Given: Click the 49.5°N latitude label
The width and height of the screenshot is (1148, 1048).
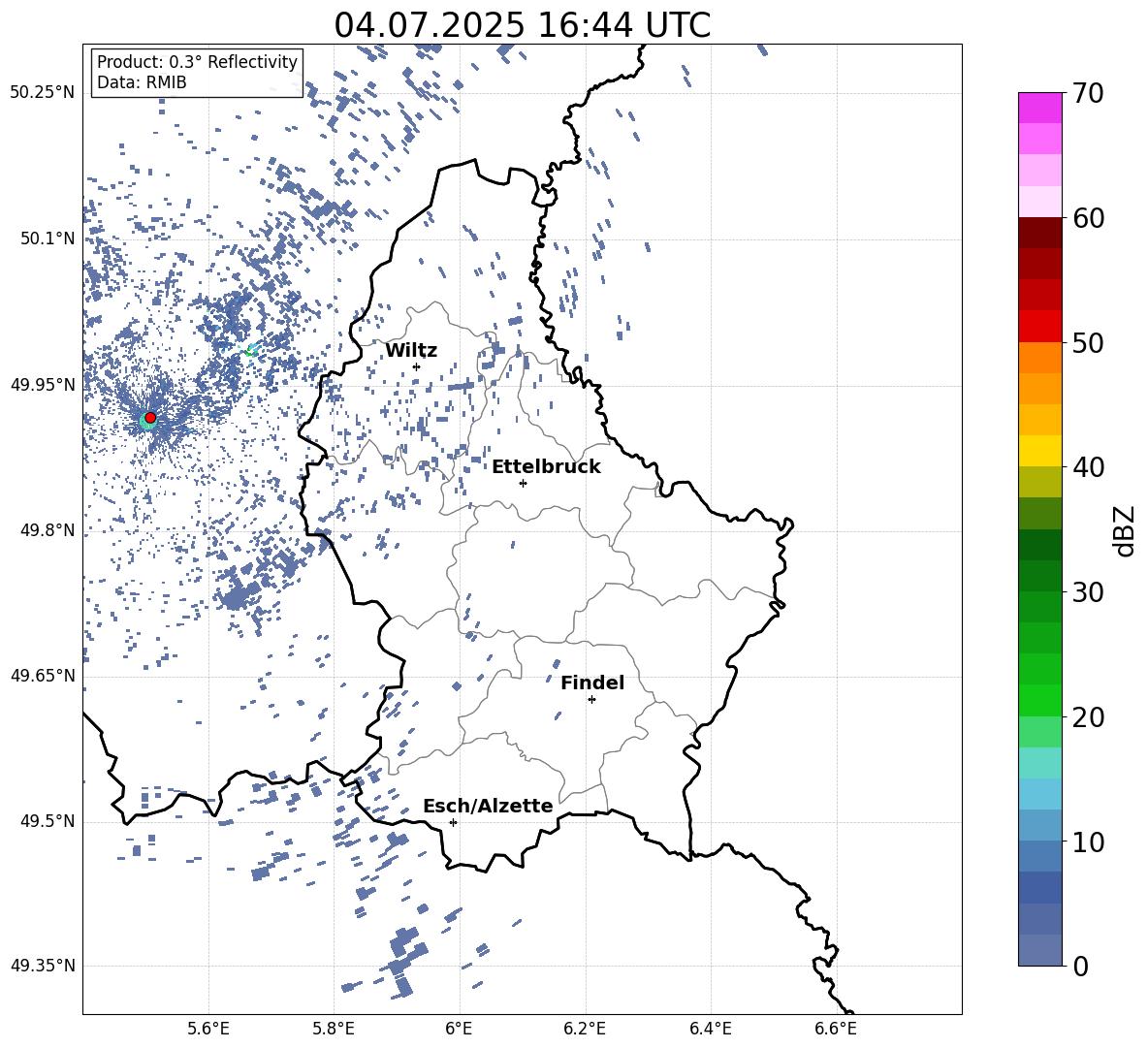Looking at the screenshot, I should [x=47, y=821].
